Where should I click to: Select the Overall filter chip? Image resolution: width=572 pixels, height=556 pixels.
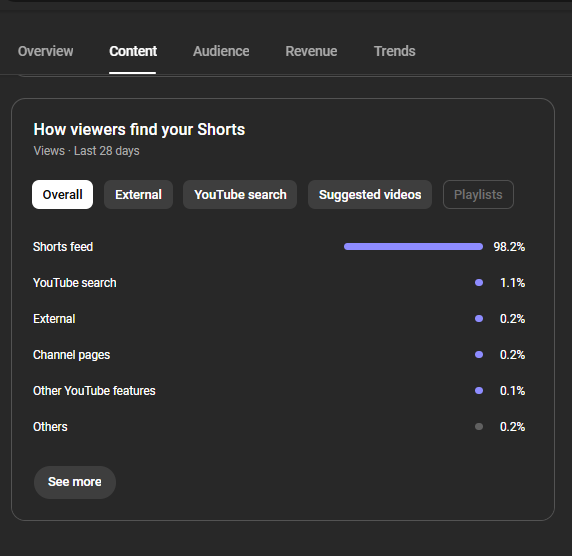pos(62,194)
